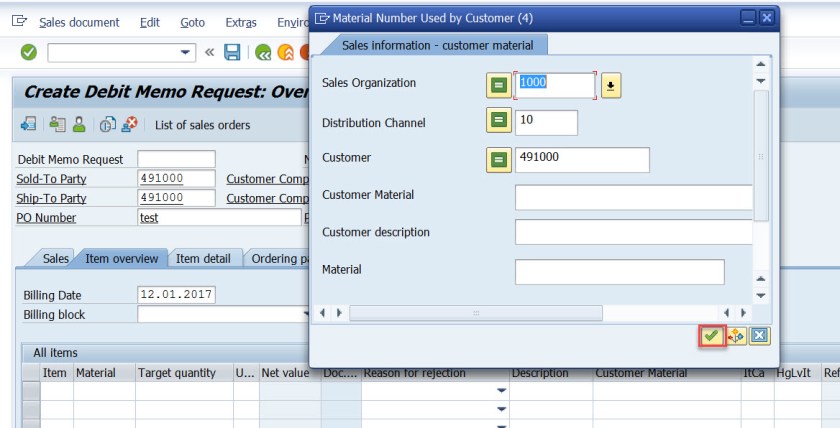Click the orange Exit arrow icon
This screenshot has height=428, width=840.
[x=284, y=52]
